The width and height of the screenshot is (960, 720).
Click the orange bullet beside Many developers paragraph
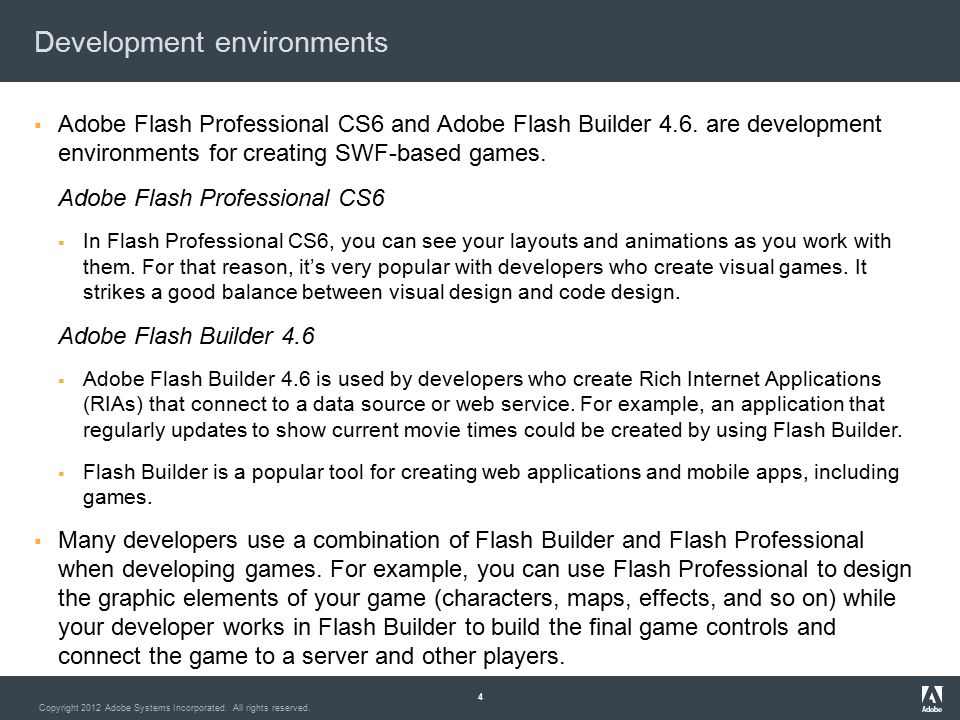coord(38,541)
